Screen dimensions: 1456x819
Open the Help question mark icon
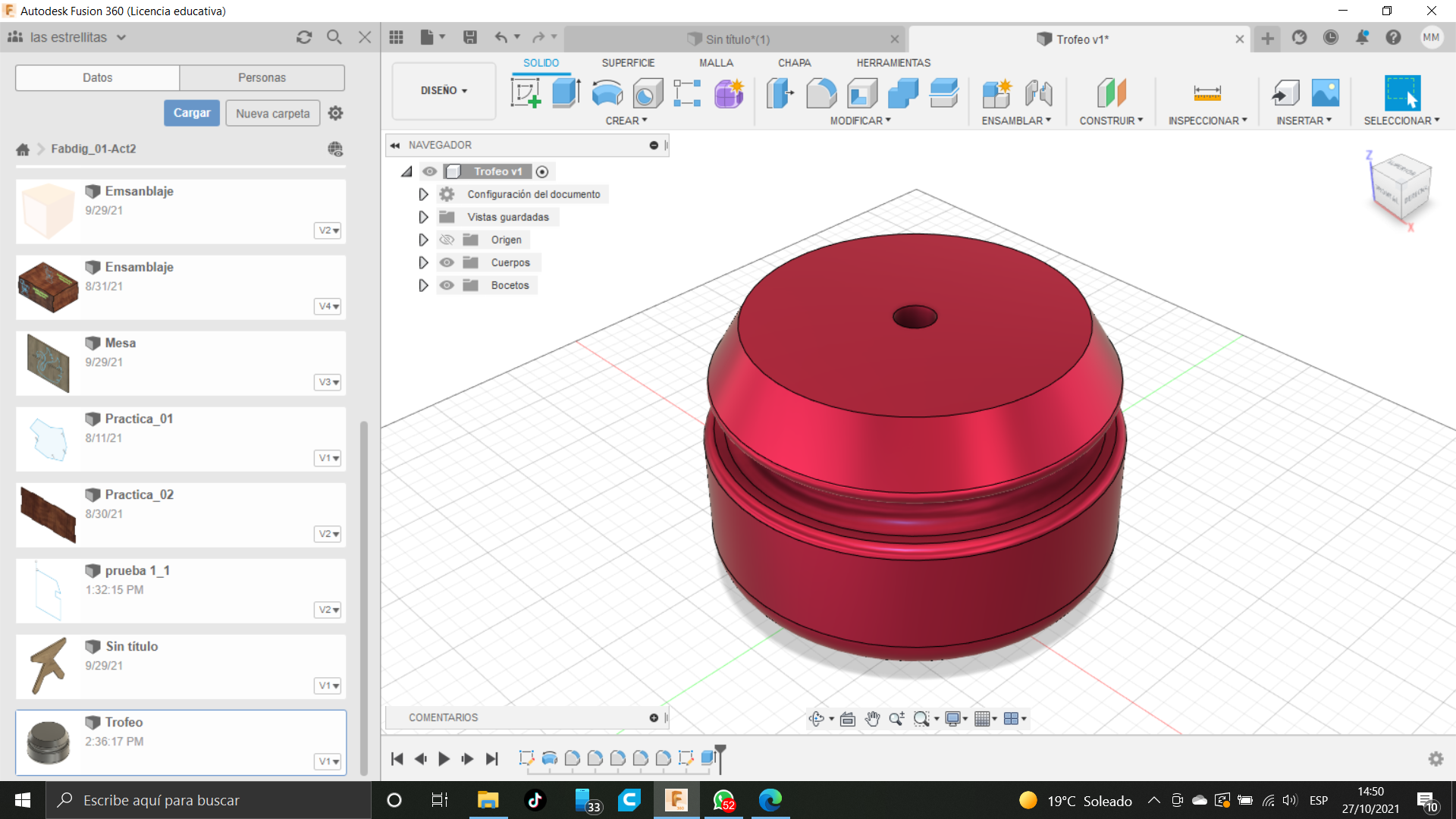pyautogui.click(x=1393, y=37)
